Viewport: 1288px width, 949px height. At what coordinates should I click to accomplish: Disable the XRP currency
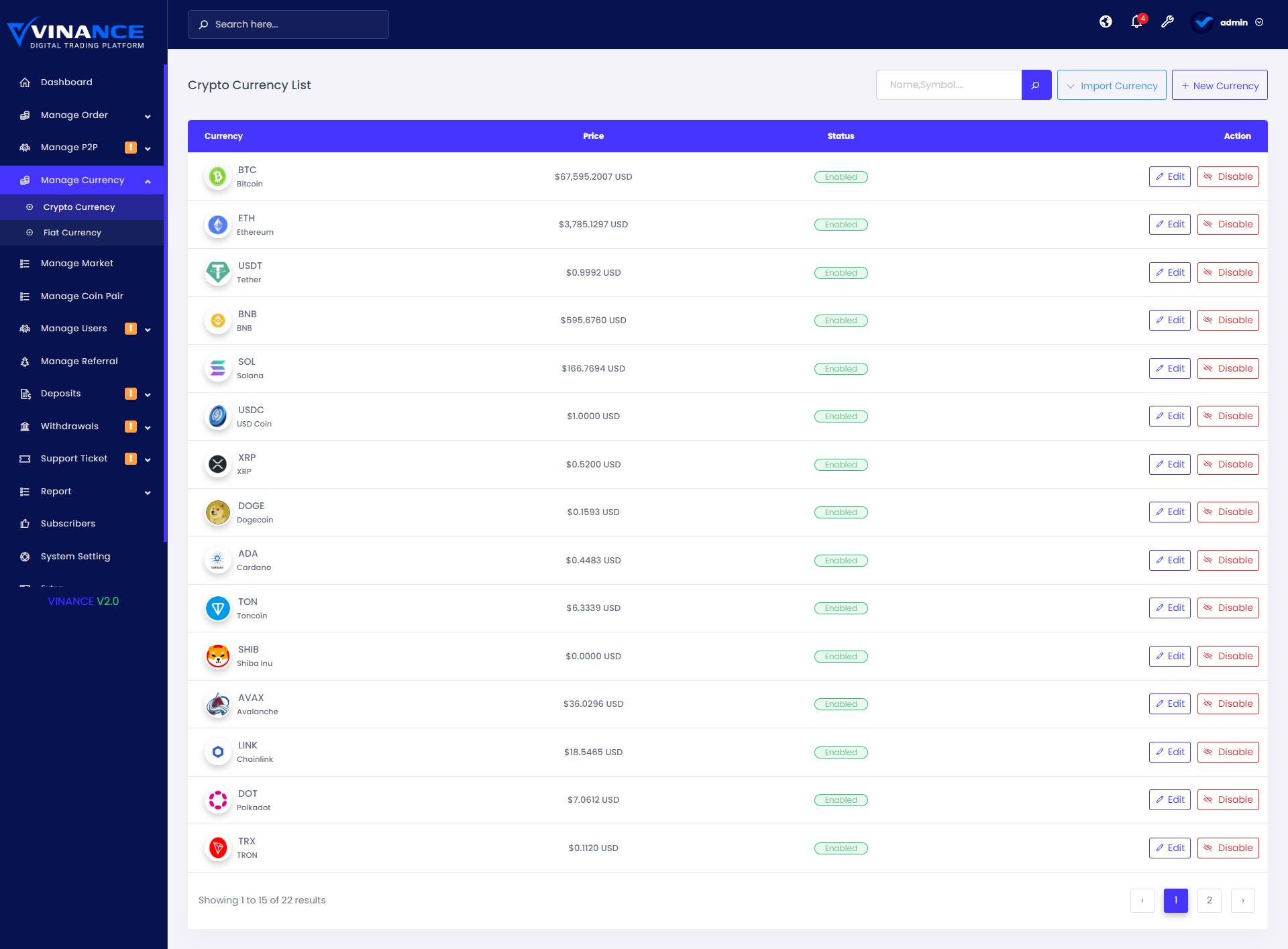point(1228,464)
